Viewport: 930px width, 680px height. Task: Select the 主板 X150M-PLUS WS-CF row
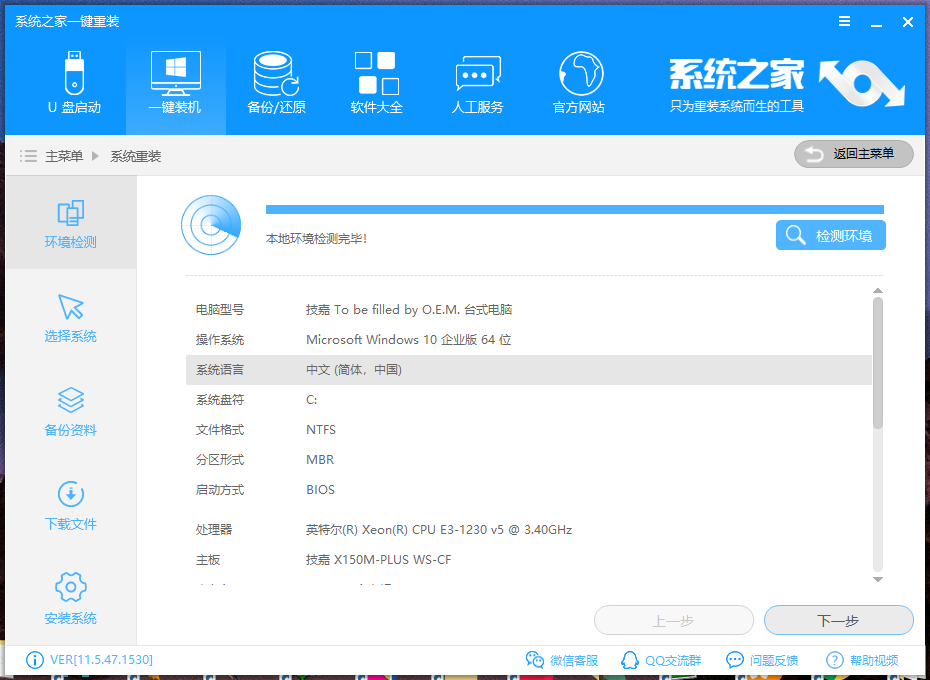pos(528,560)
